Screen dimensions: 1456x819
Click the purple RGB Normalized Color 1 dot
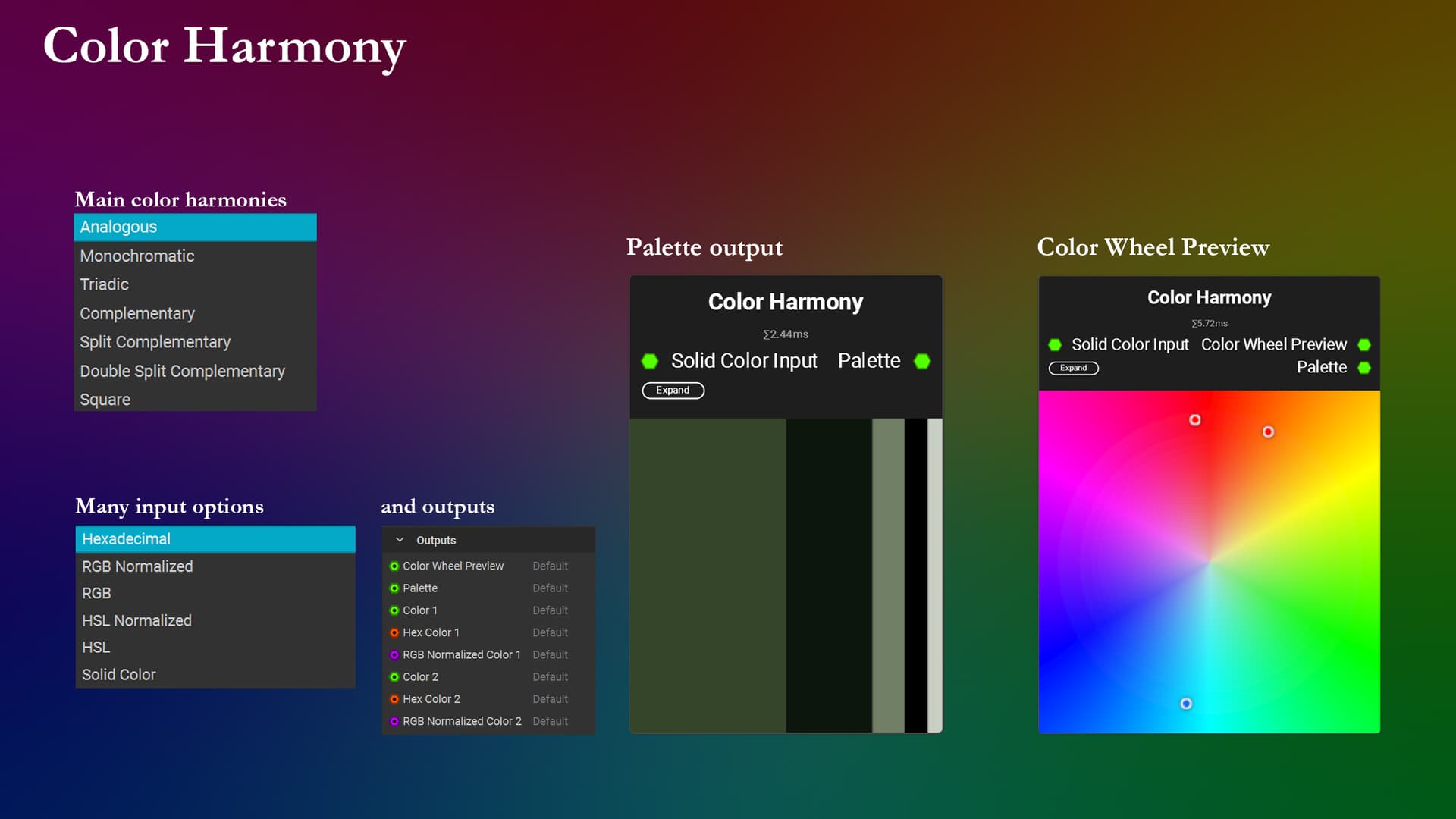394,654
